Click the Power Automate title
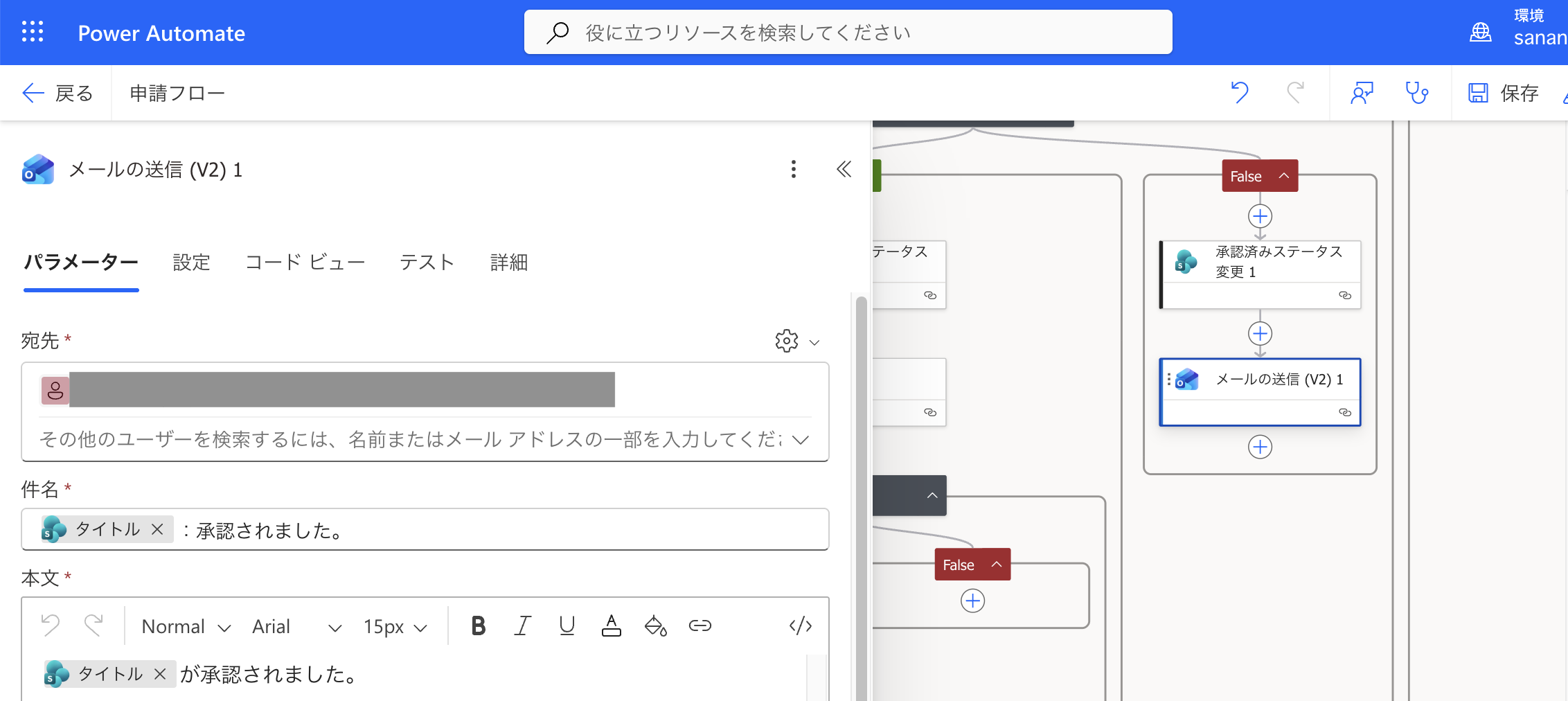 pyautogui.click(x=161, y=33)
